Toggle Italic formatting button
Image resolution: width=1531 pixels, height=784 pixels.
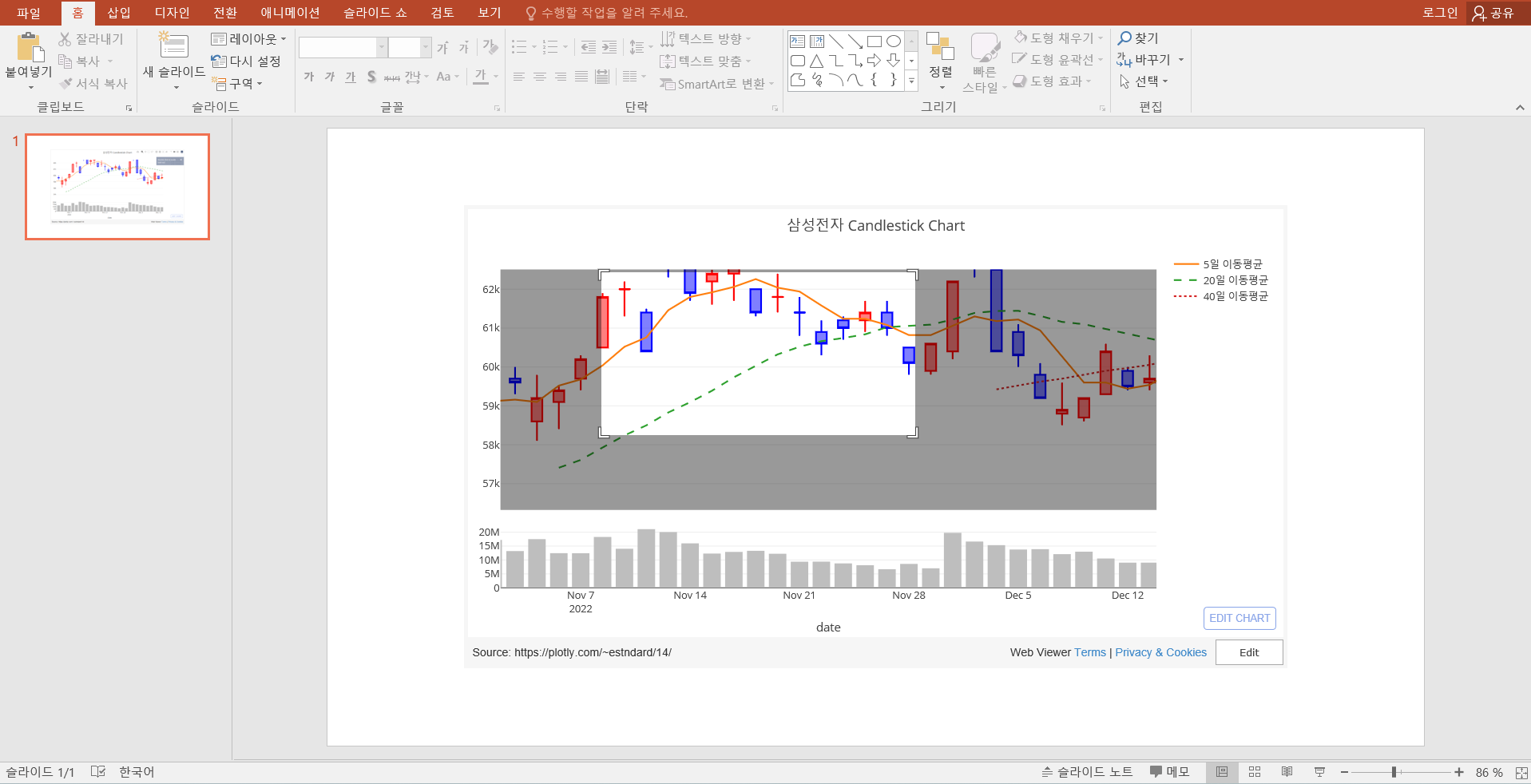coord(330,77)
